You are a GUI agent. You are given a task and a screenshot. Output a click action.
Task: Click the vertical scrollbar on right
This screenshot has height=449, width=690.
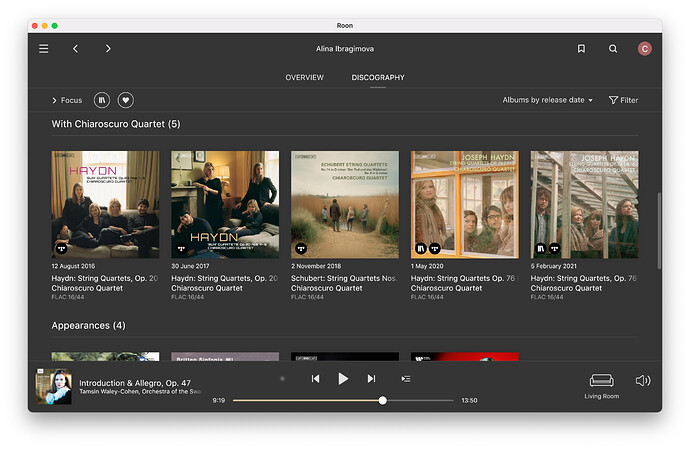pos(659,230)
